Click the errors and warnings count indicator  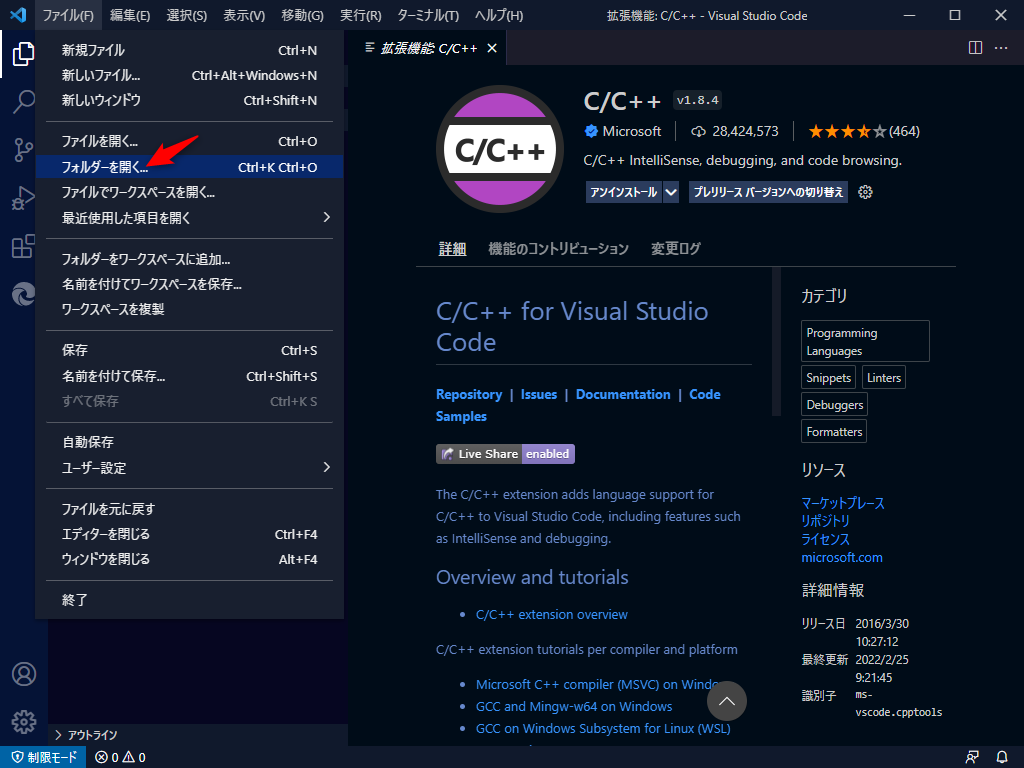(120, 758)
